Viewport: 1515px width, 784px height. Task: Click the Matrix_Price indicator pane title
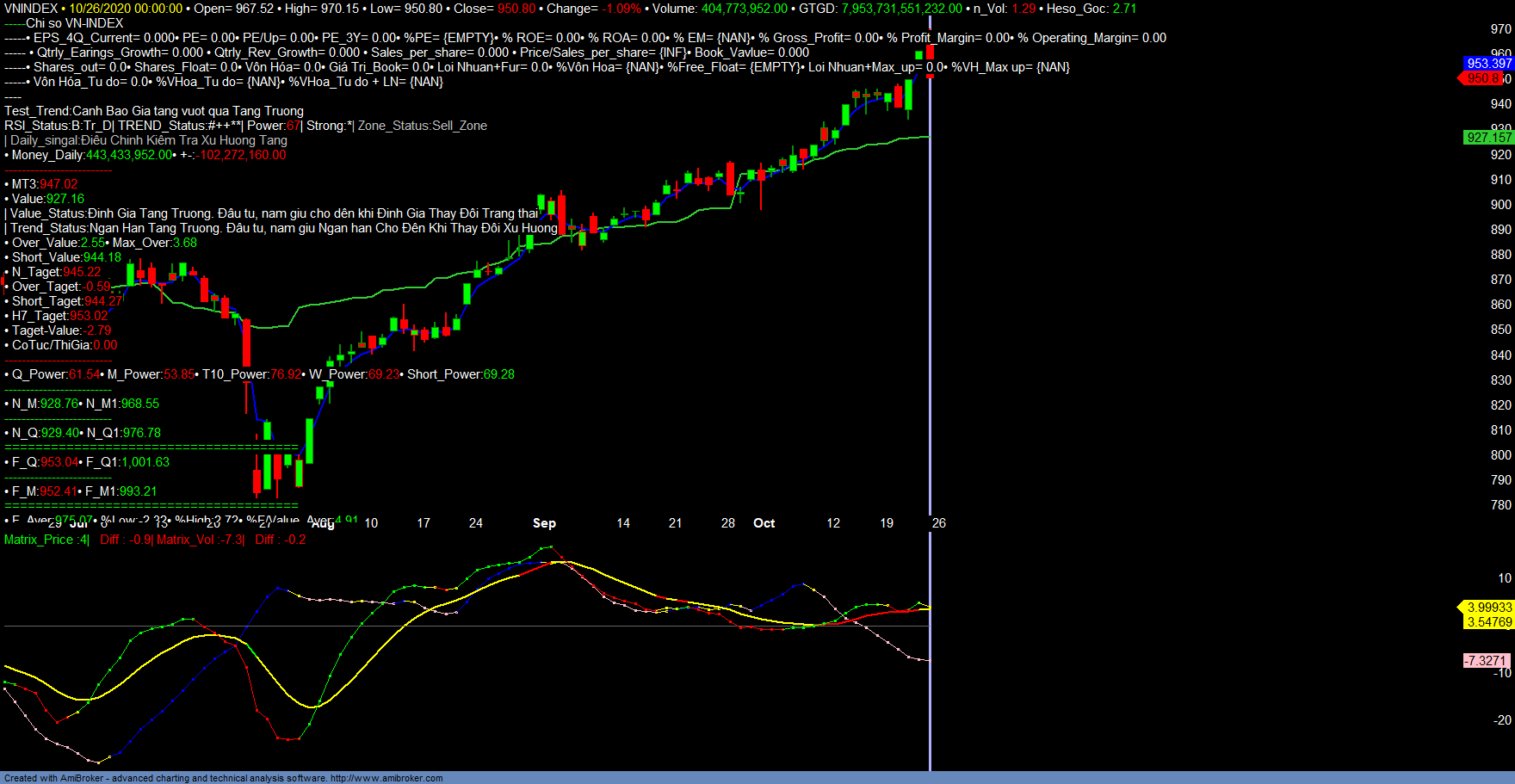(x=45, y=540)
